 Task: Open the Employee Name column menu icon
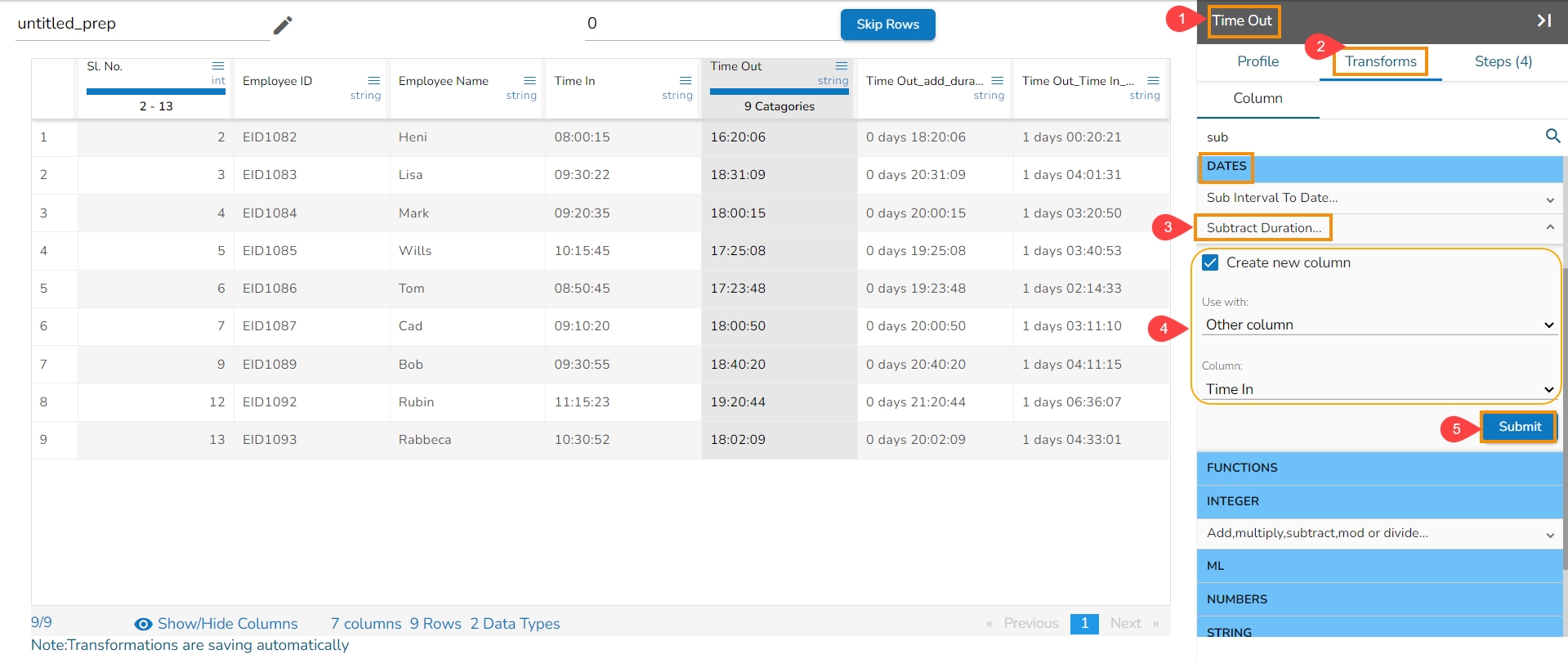(x=529, y=80)
